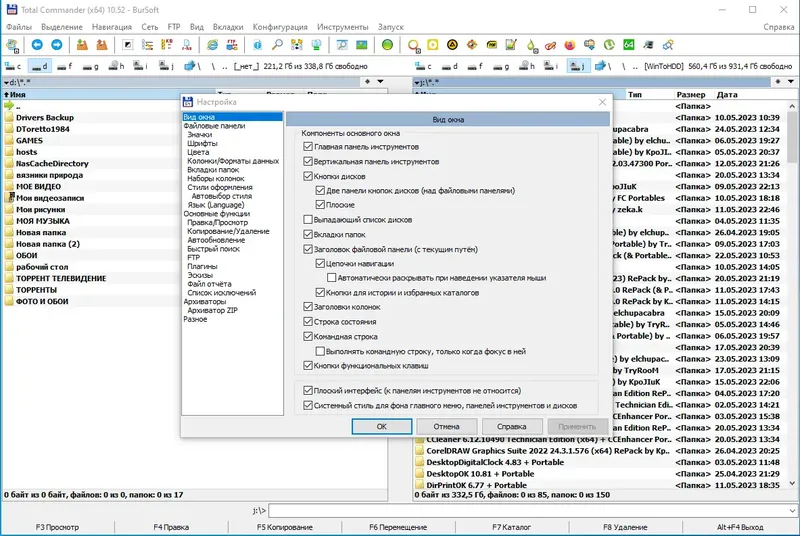Click Отмена button in settings dialog
800x536 pixels.
click(446, 426)
